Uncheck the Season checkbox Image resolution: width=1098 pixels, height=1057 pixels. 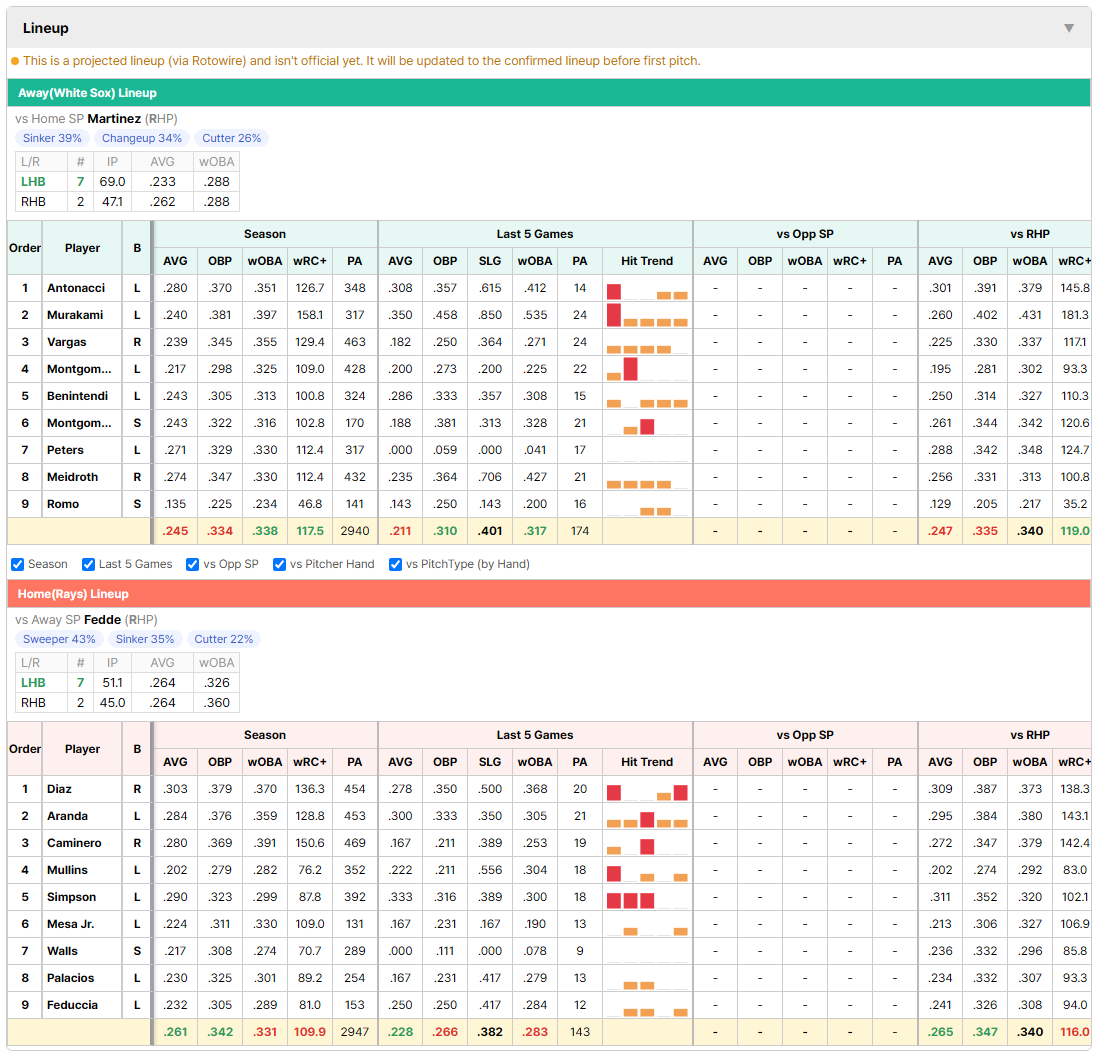point(18,564)
